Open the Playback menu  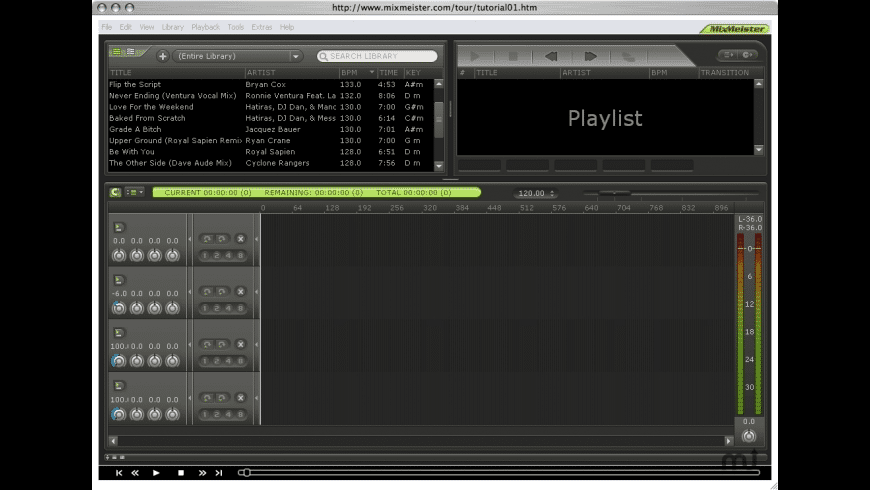205,27
